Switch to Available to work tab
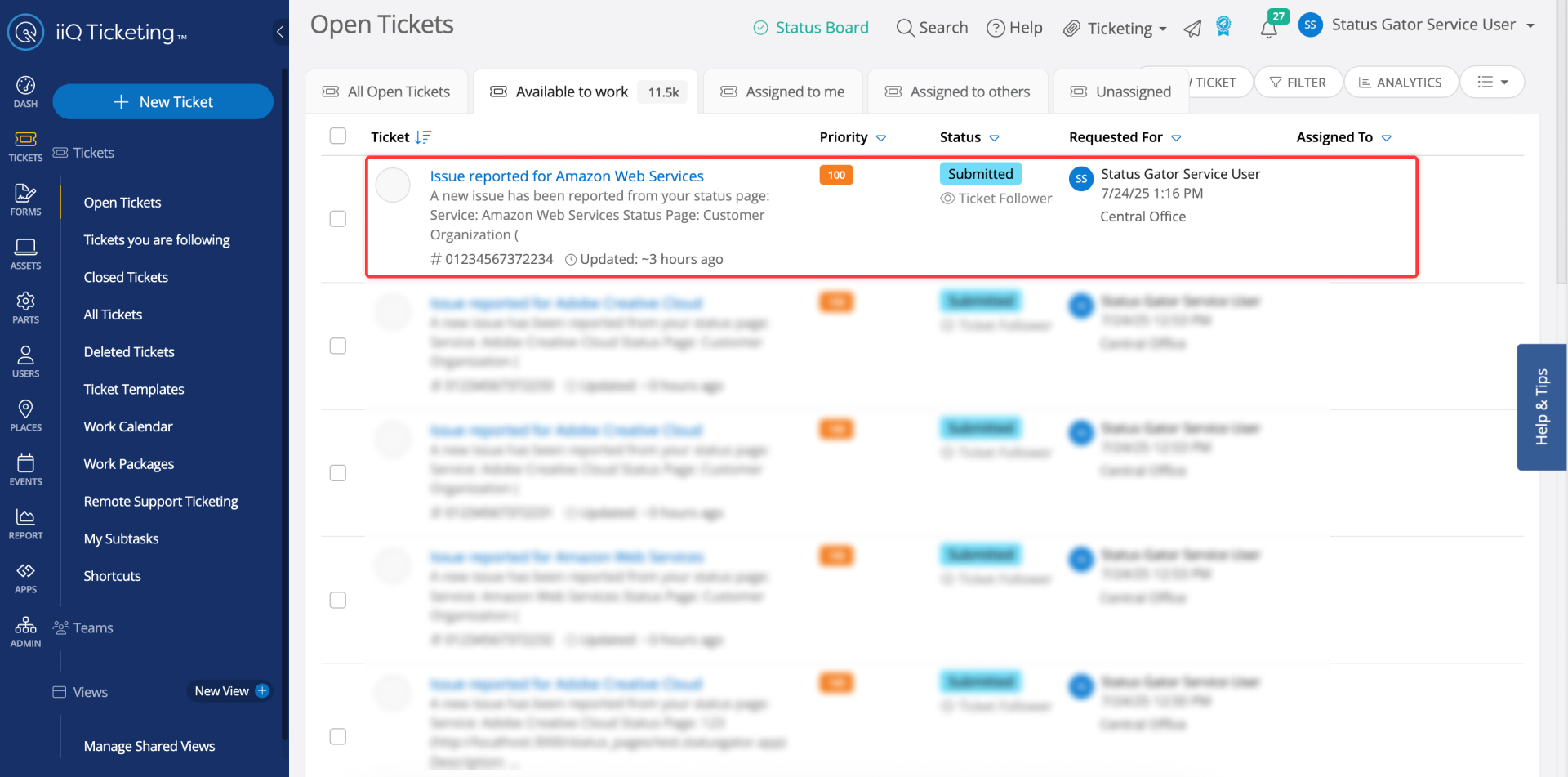 [586, 92]
